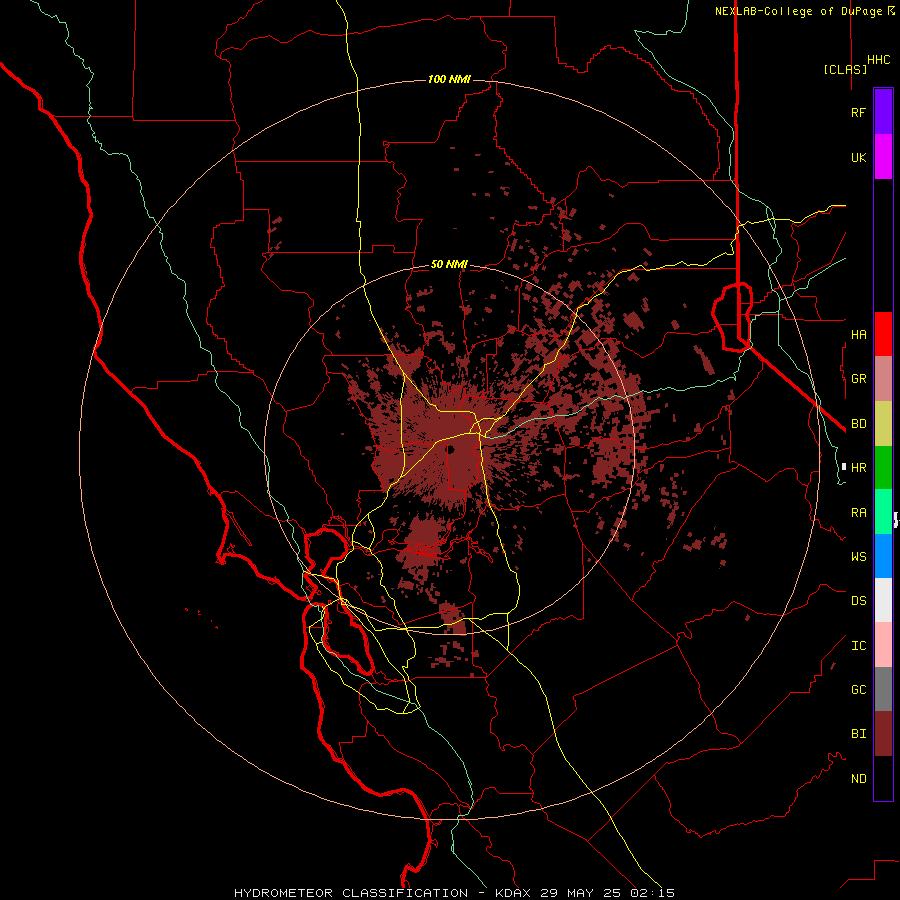Select the WS legend label
The image size is (900, 900).
coord(858,557)
